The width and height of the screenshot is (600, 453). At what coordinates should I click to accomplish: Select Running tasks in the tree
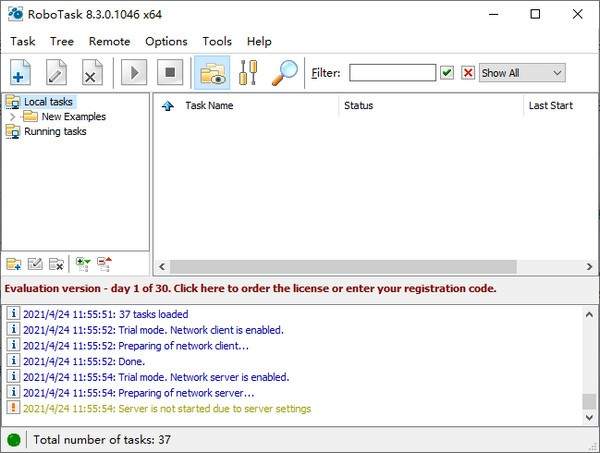coord(54,132)
